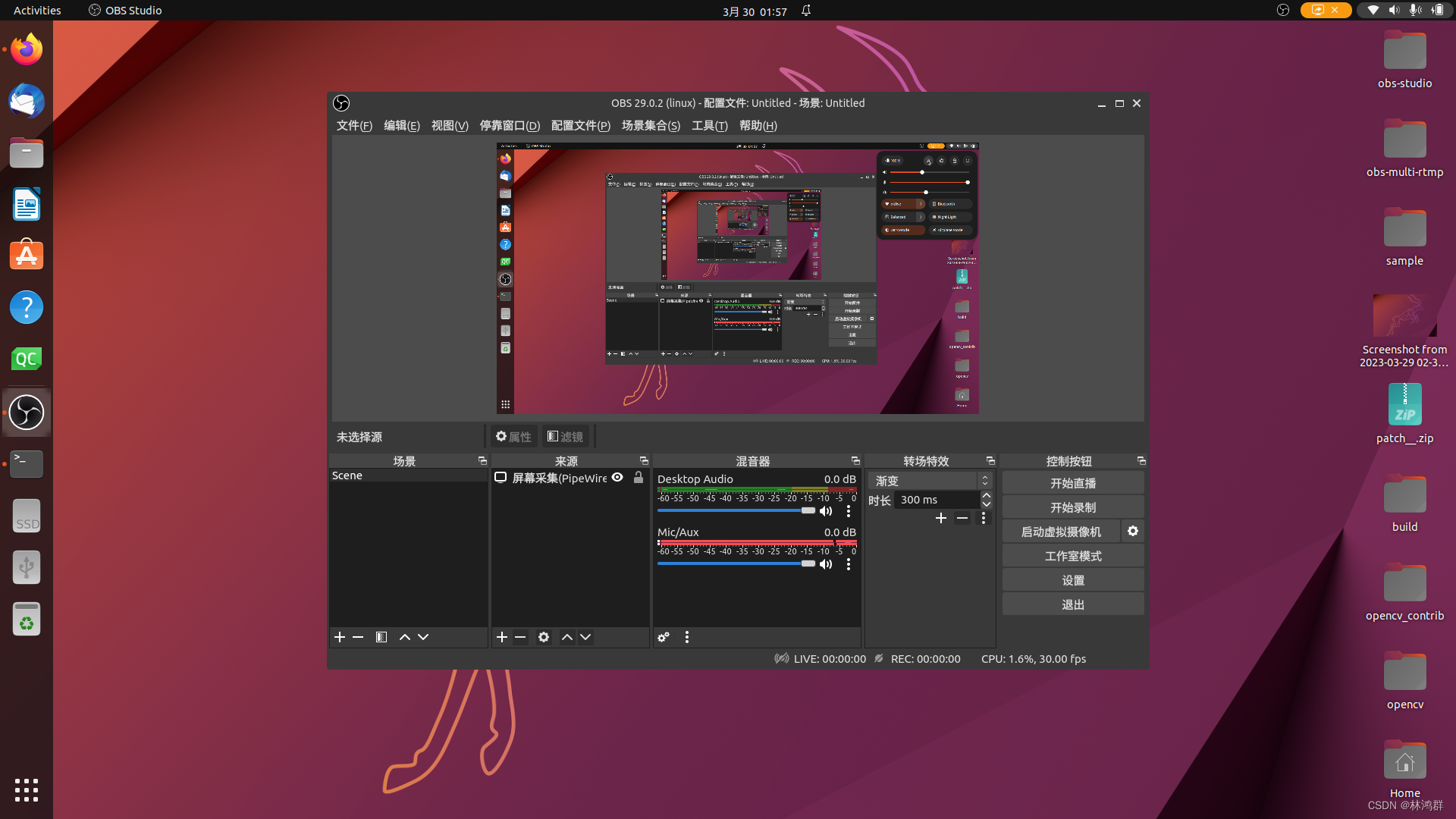Click the transition duration 300 ms field
This screenshot has width=1456, height=819.
point(937,500)
